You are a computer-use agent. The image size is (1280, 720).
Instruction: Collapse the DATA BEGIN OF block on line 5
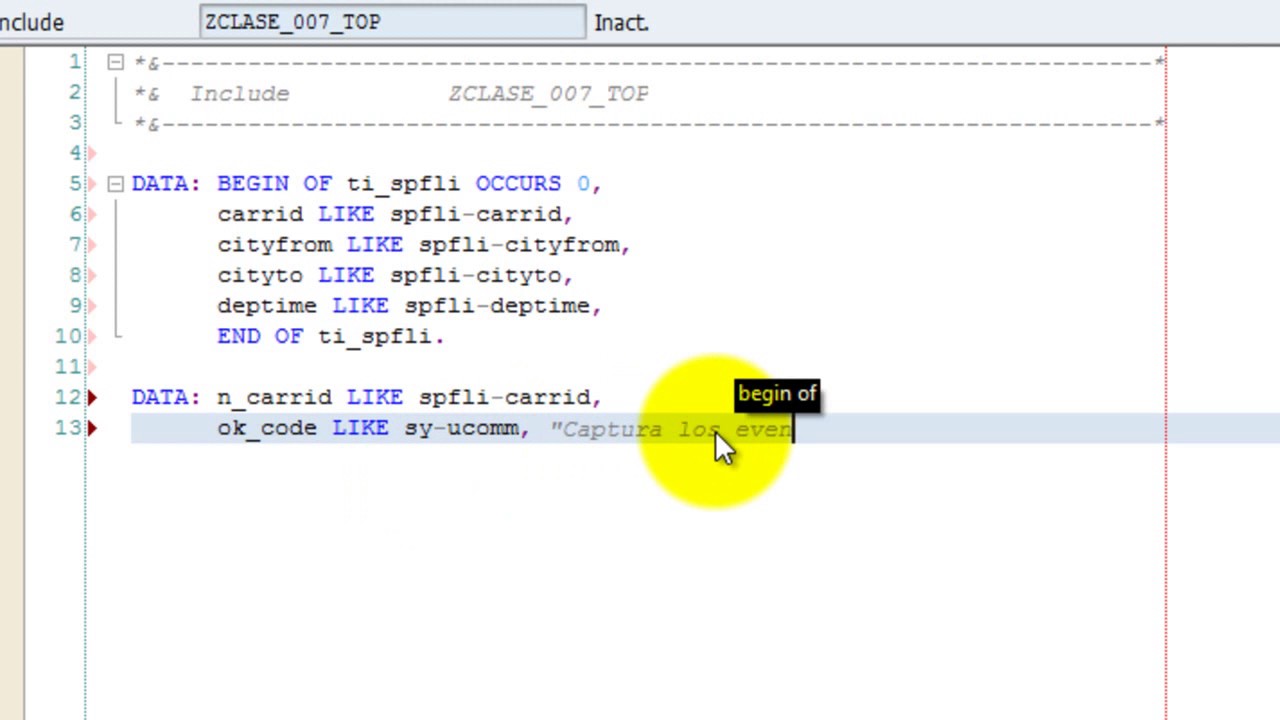[115, 184]
